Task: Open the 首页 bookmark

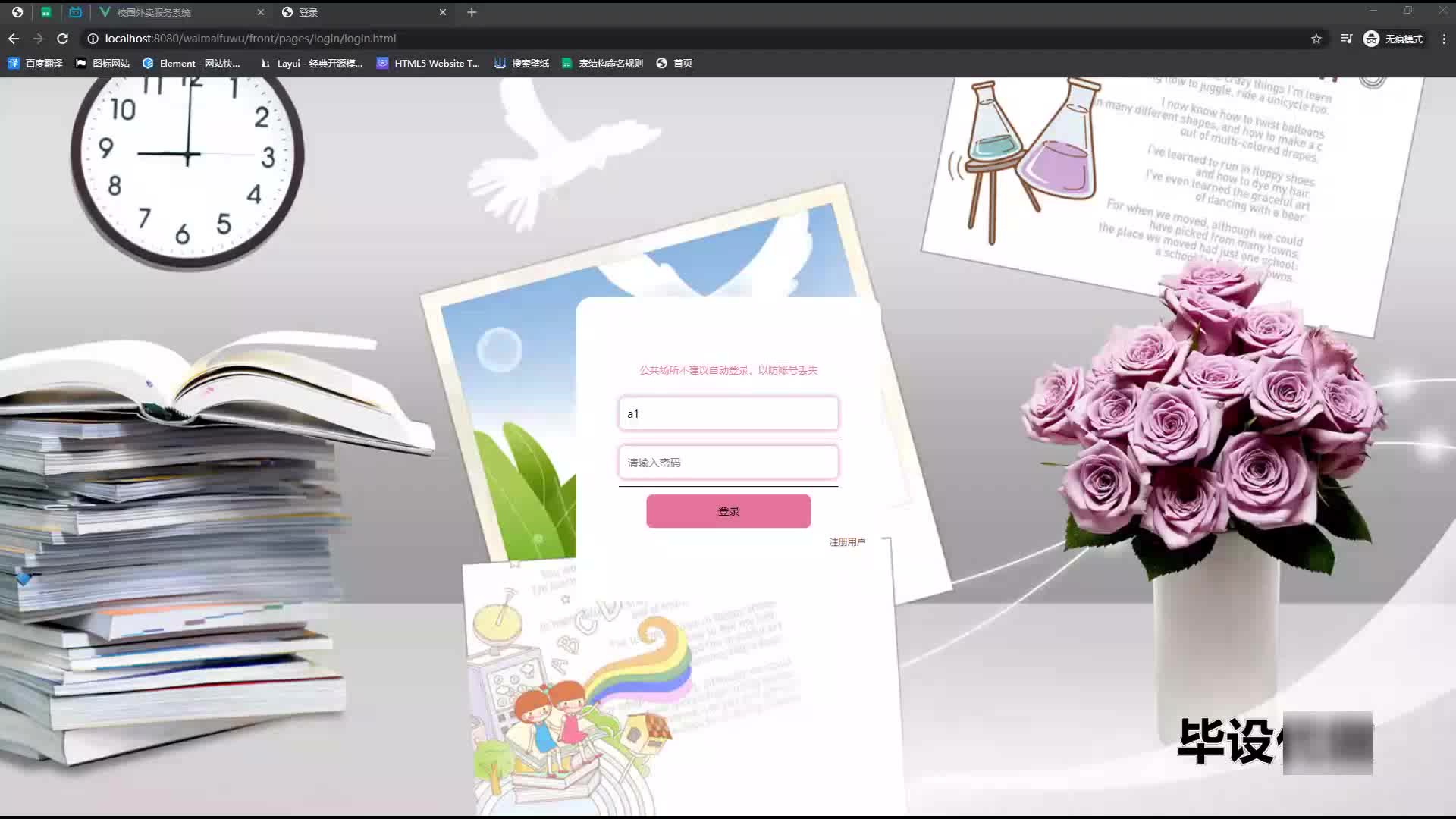Action: point(674,64)
